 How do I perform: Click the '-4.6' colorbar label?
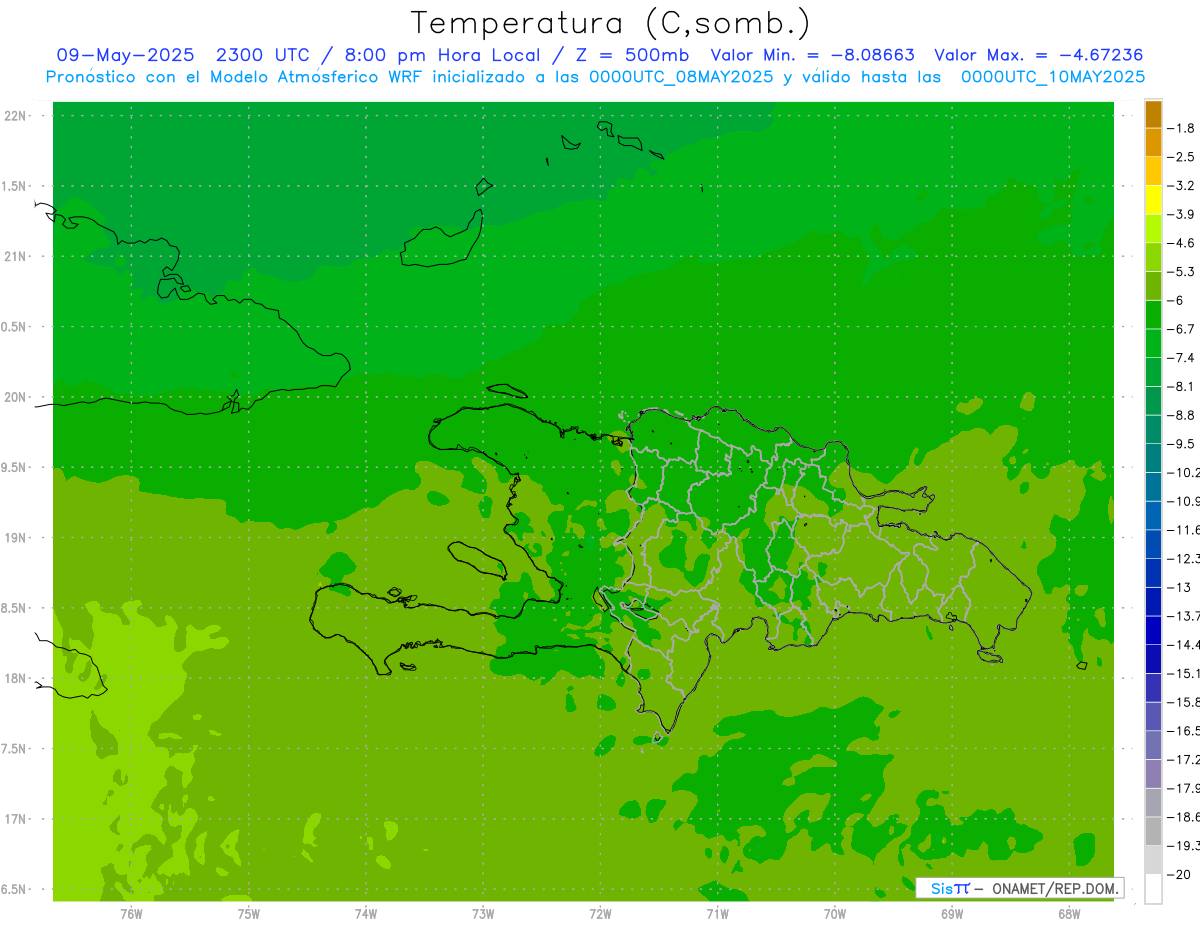pyautogui.click(x=1181, y=243)
